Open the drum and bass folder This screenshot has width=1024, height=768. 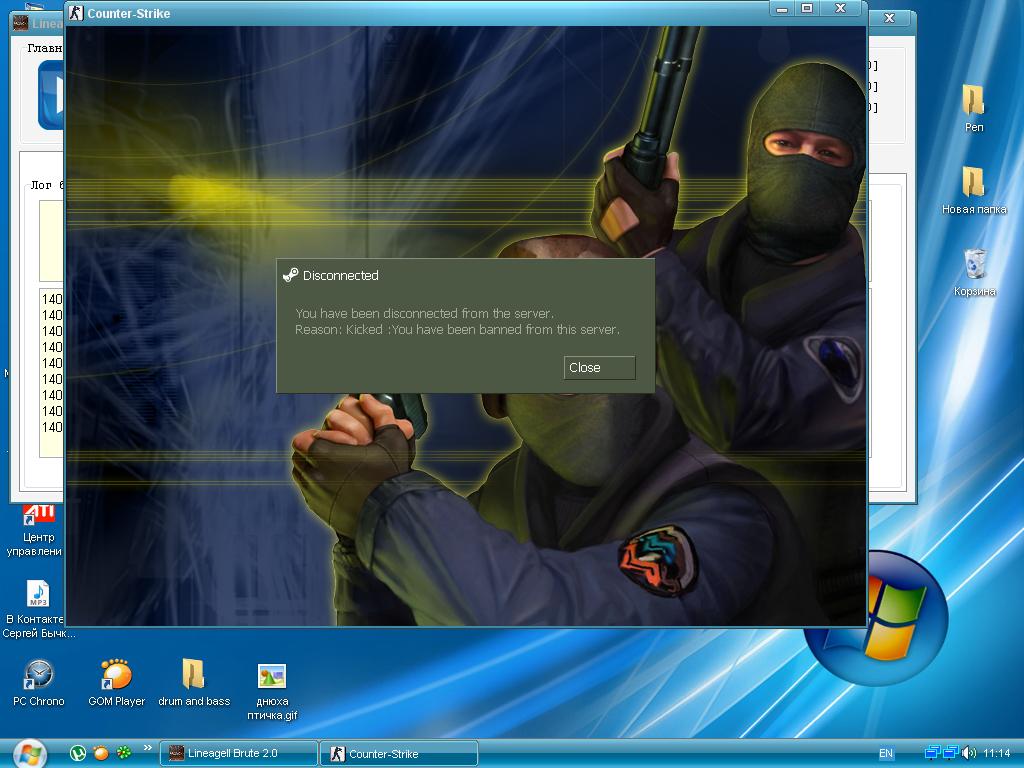(x=194, y=683)
